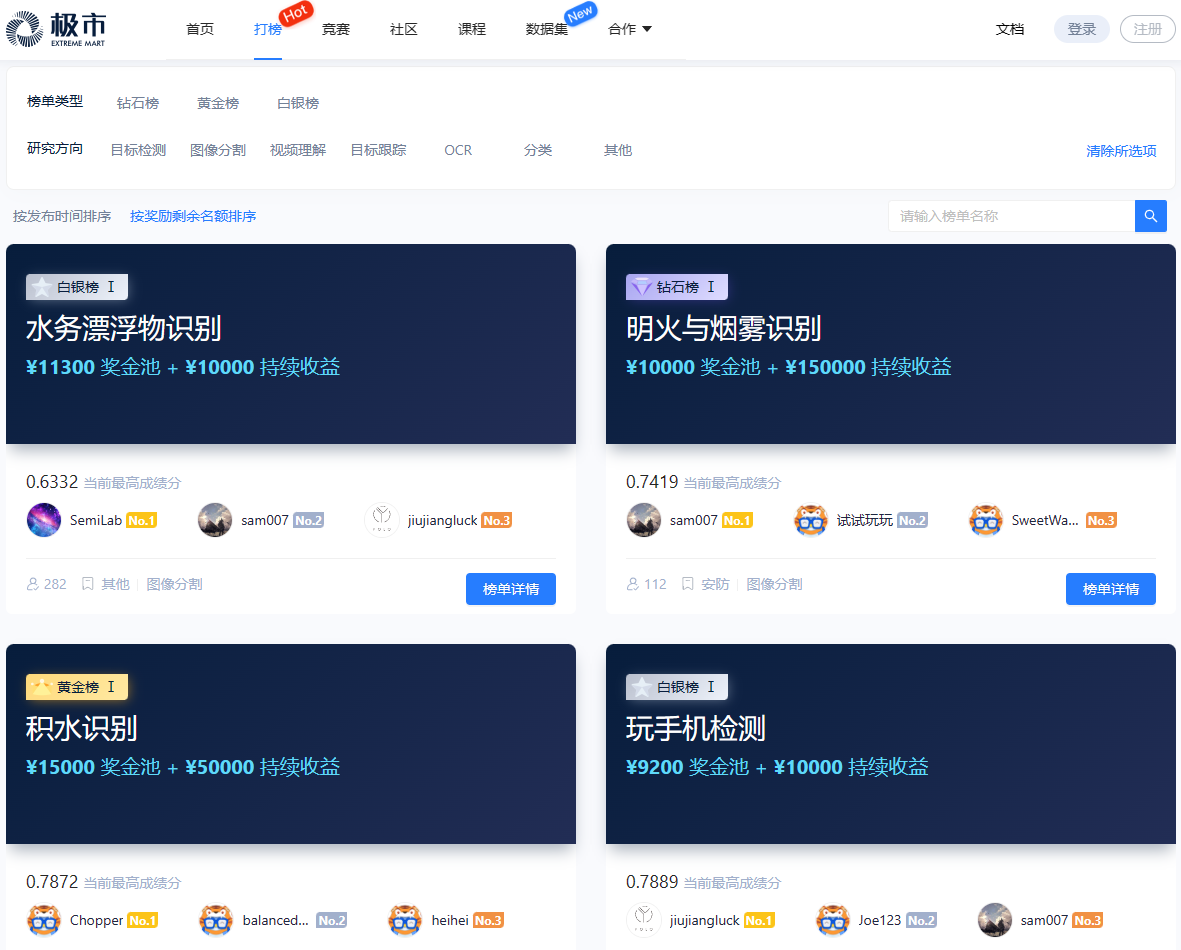
Task: Click participants icon showing 282
Action: 34,584
